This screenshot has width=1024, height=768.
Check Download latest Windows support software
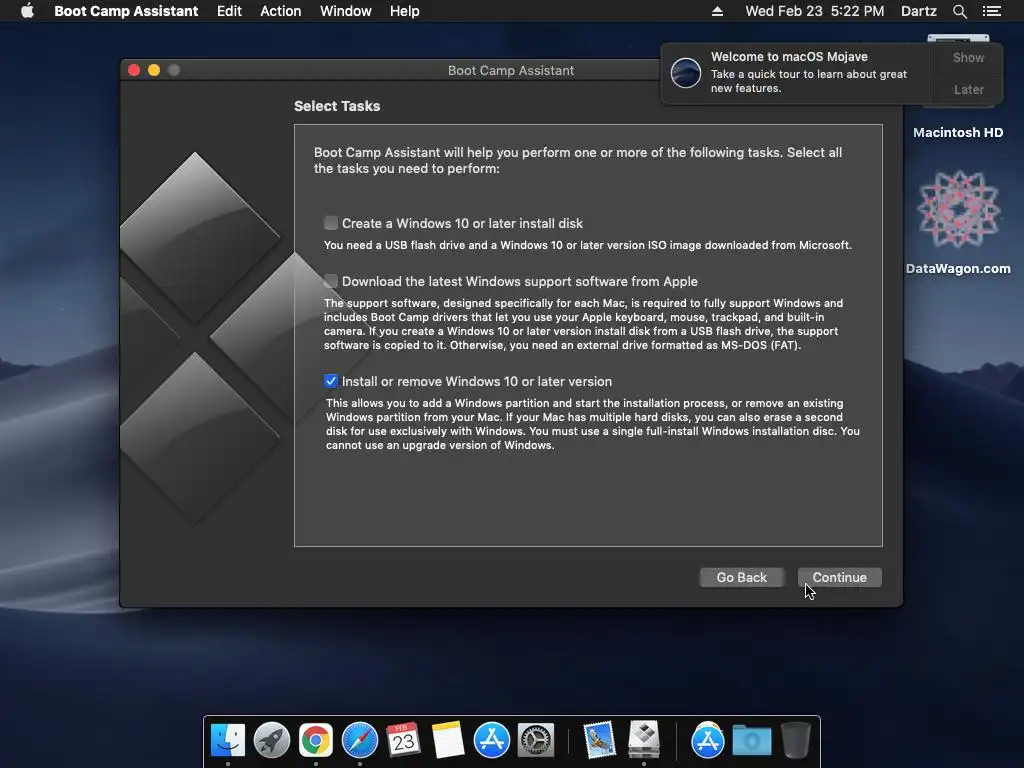point(330,281)
